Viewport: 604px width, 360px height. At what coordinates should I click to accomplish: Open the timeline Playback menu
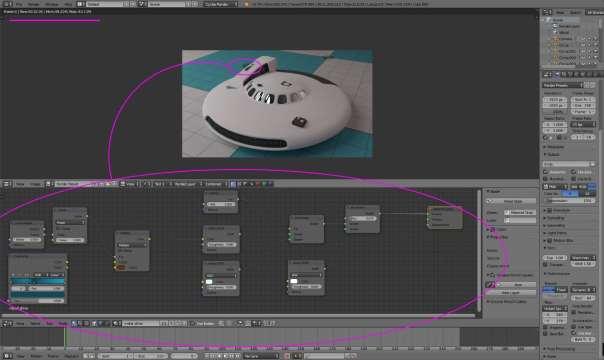click(x=71, y=356)
